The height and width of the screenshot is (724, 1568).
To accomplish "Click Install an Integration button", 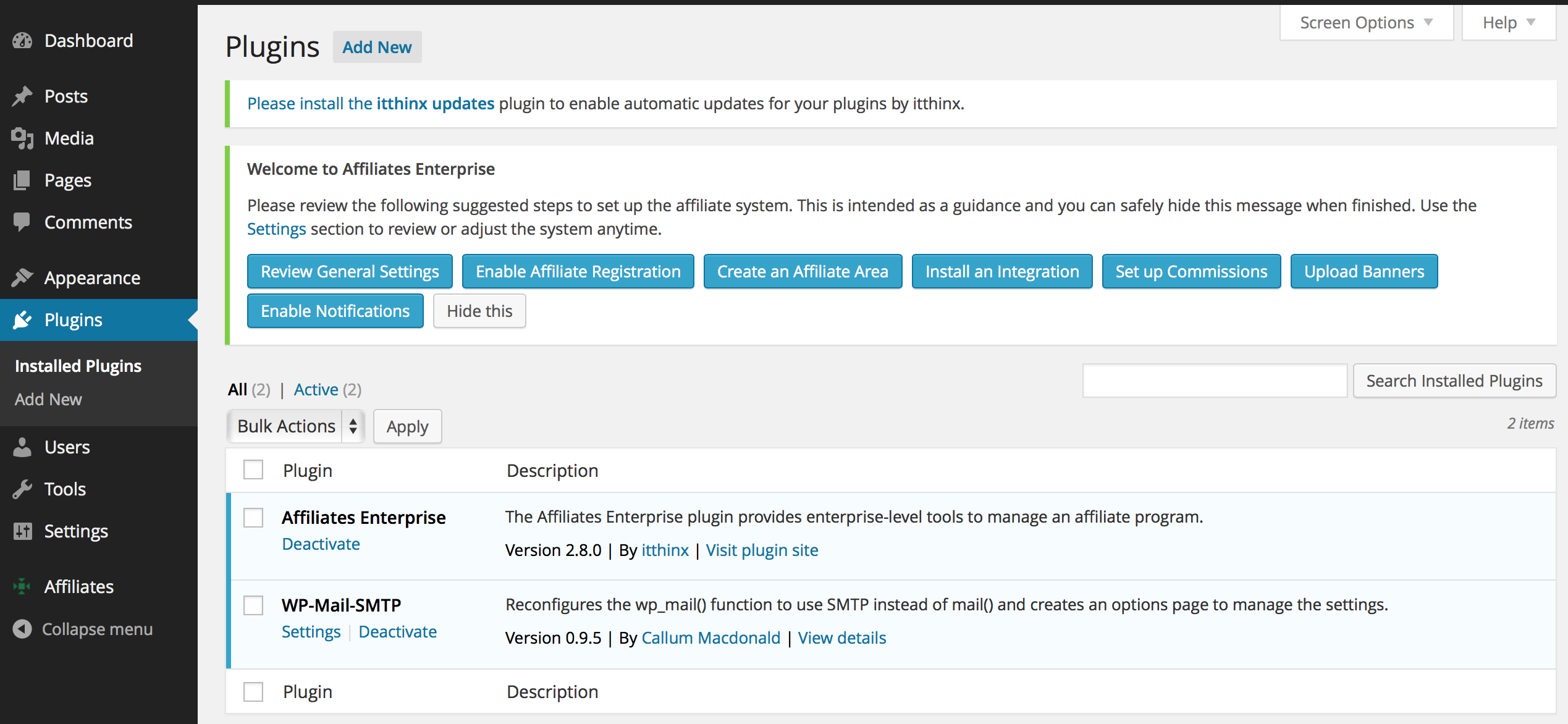I will [x=1002, y=271].
